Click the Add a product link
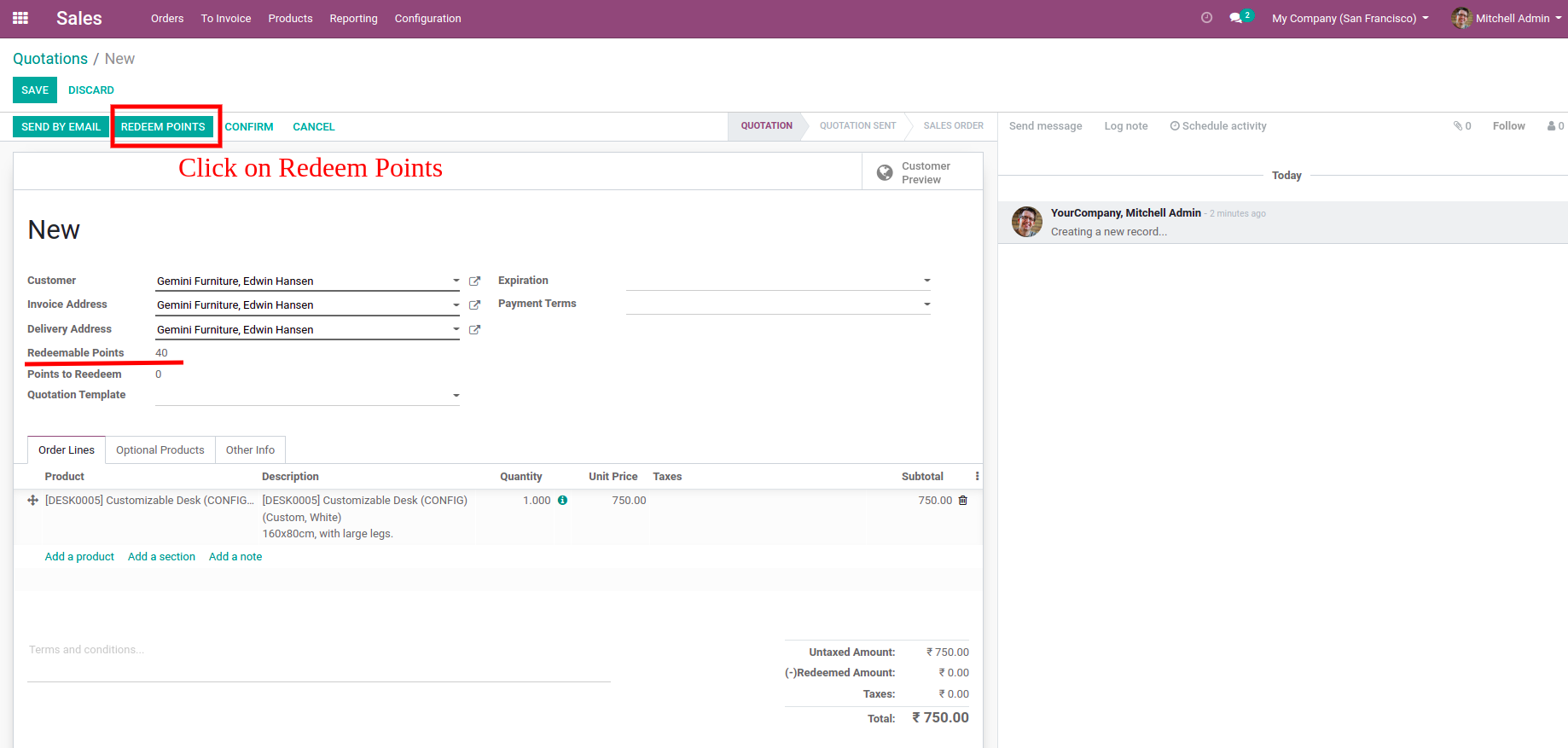1568x748 pixels. click(79, 557)
